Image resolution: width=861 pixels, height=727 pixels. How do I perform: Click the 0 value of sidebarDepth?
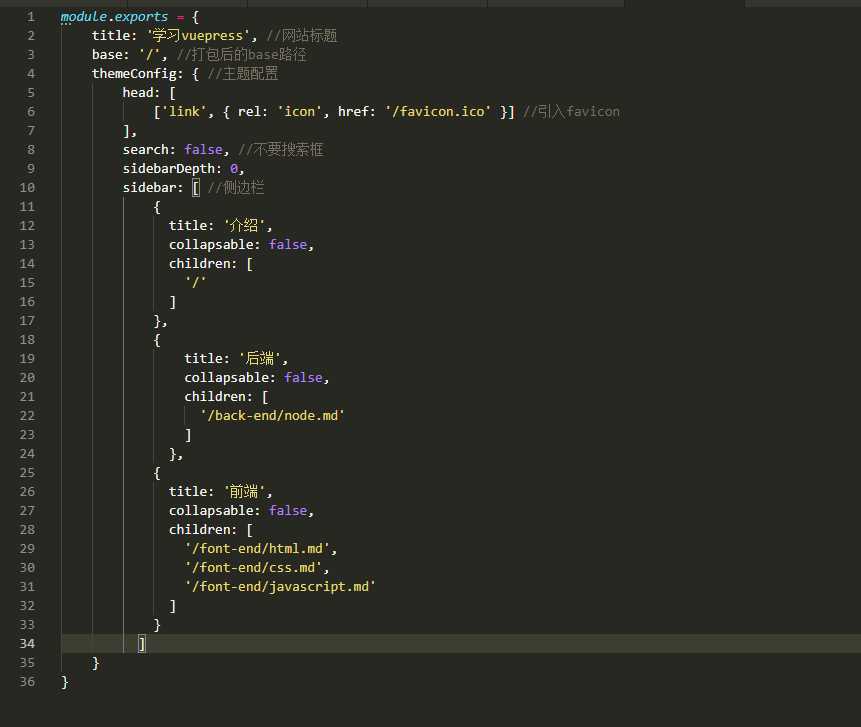pyautogui.click(x=234, y=169)
